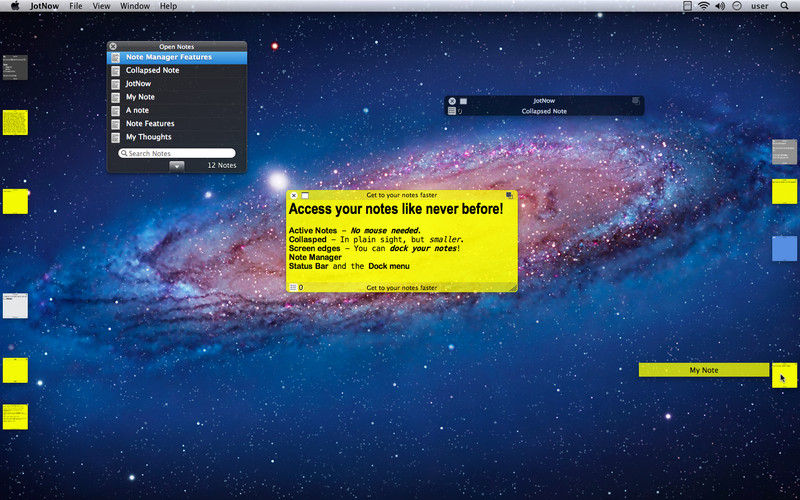Open the white docked note thumbnail on left edge
This screenshot has width=800, height=500.
pyautogui.click(x=15, y=306)
